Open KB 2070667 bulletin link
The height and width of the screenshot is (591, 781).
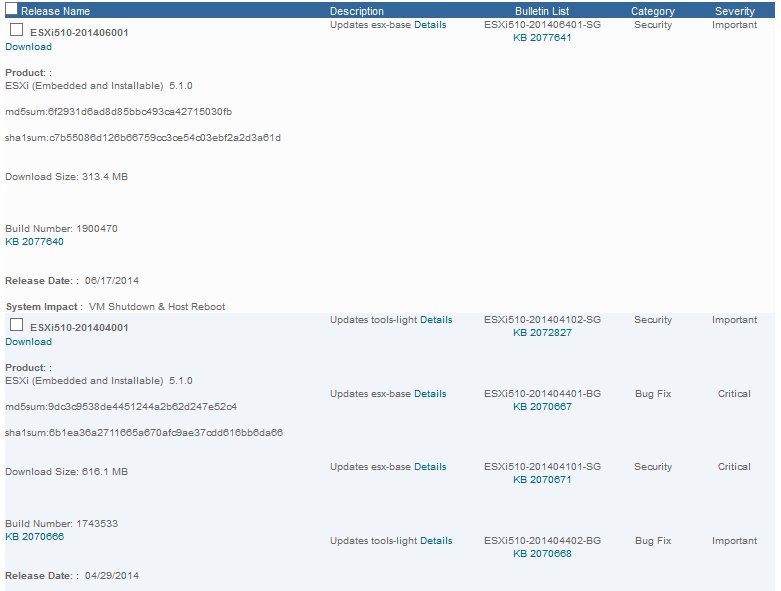click(542, 407)
